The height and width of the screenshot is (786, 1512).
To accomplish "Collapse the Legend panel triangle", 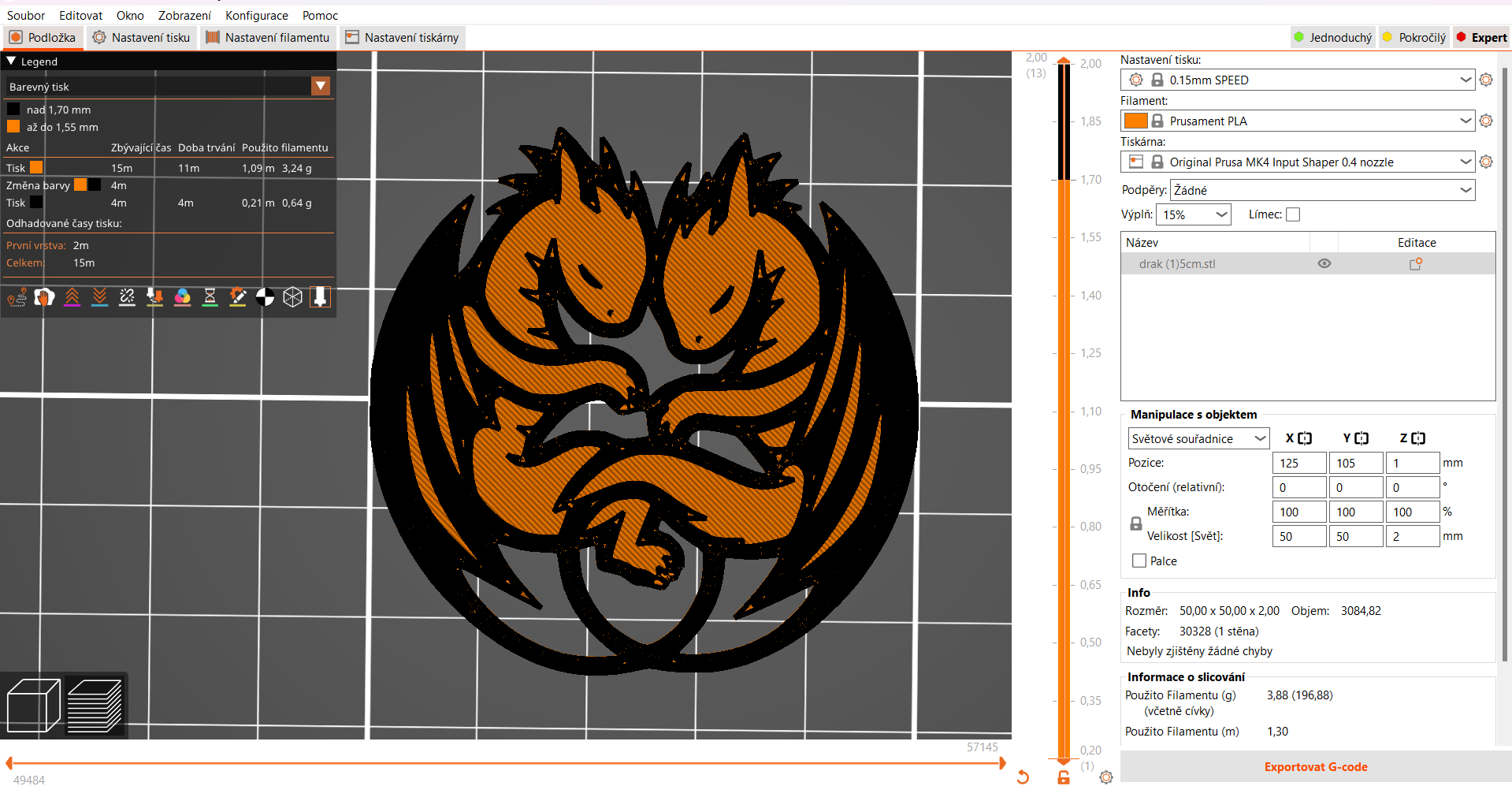I will pos(11,61).
